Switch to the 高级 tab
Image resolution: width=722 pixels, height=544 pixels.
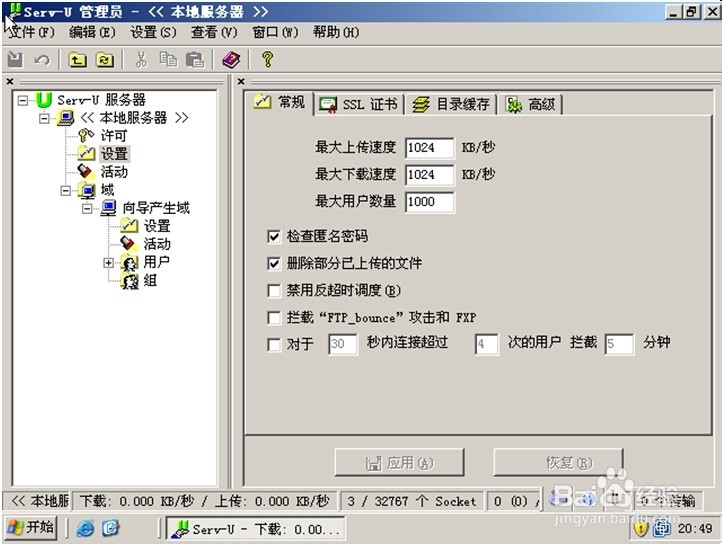530,105
